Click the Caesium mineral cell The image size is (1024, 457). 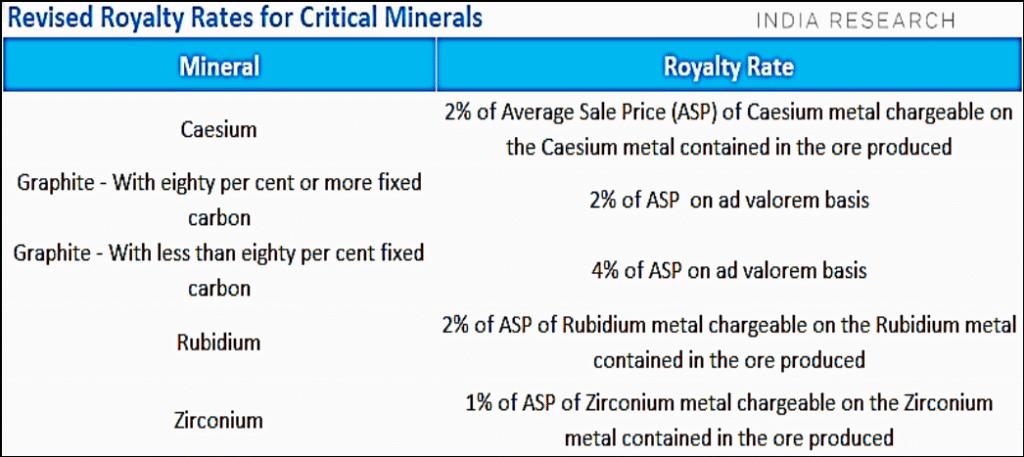[219, 129]
